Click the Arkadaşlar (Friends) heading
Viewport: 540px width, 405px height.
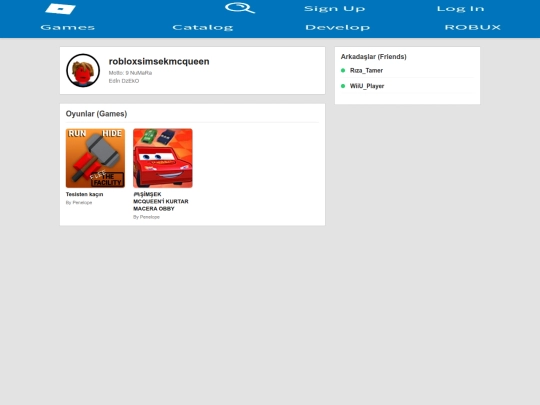(x=374, y=56)
